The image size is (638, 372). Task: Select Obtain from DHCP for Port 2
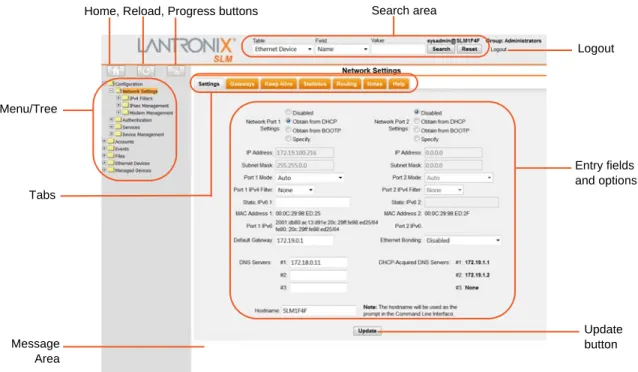[x=417, y=121]
